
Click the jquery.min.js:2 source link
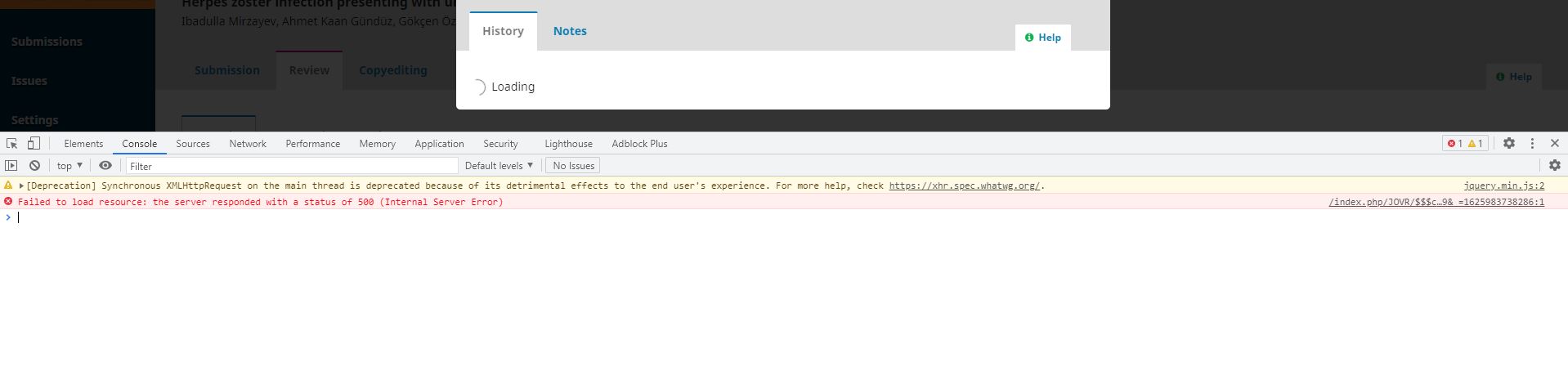coord(1503,186)
